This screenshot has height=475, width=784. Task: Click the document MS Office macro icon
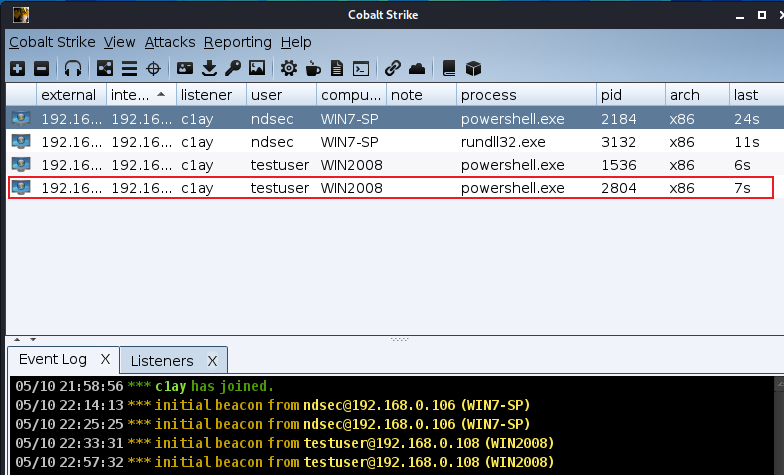click(x=337, y=68)
